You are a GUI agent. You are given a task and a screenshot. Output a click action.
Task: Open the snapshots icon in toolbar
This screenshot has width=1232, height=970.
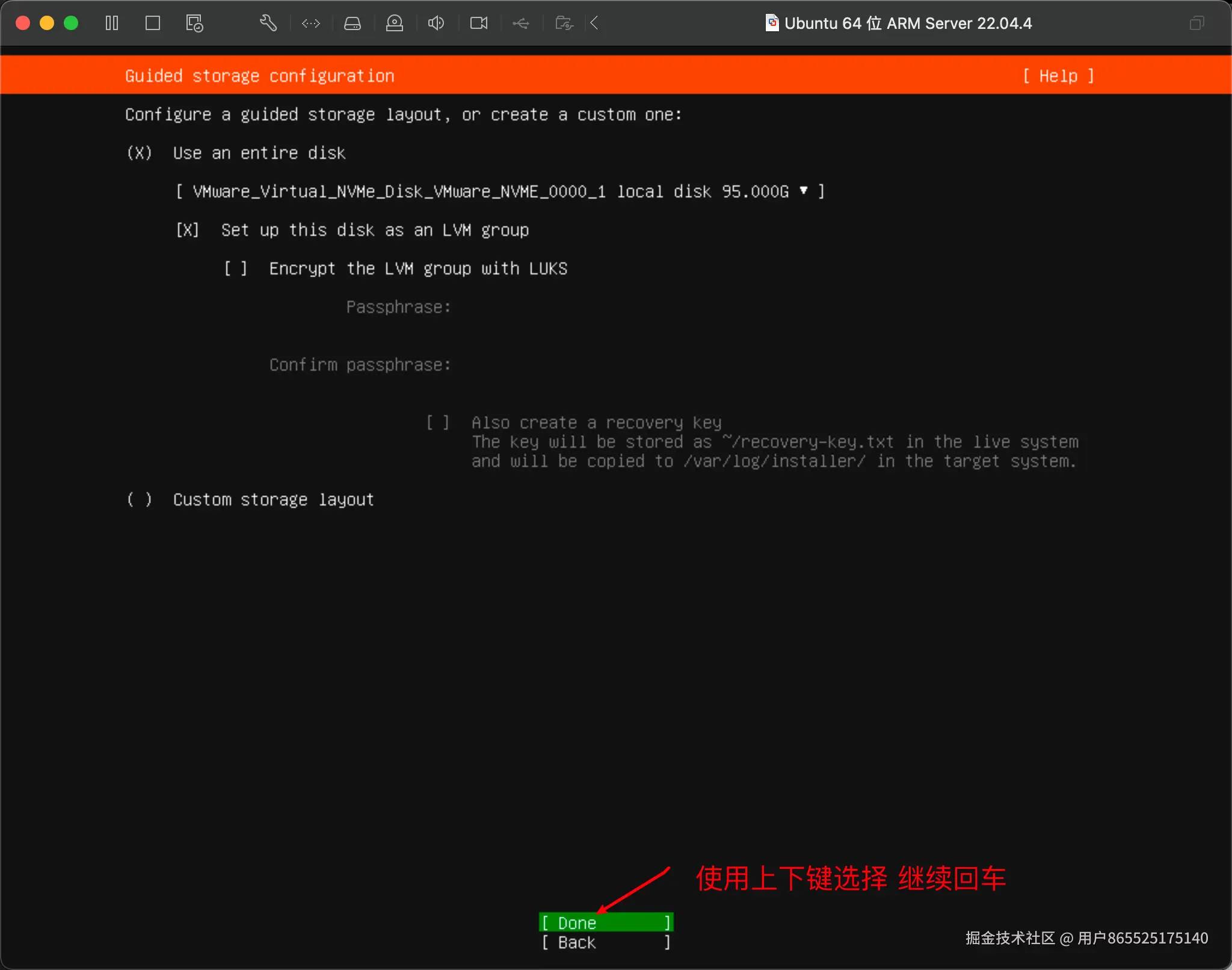pos(194,23)
